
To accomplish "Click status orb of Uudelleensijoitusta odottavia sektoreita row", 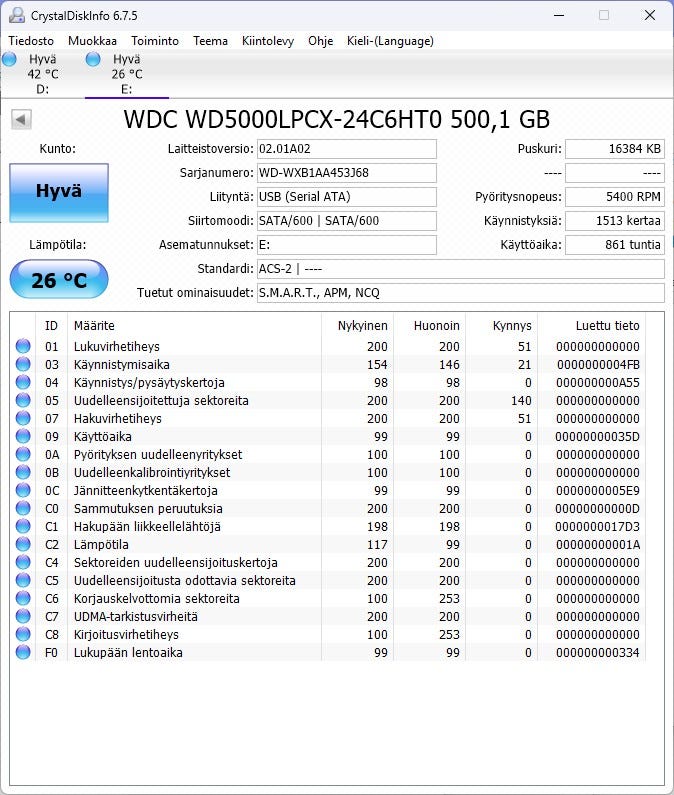I will pyautogui.click(x=23, y=580).
